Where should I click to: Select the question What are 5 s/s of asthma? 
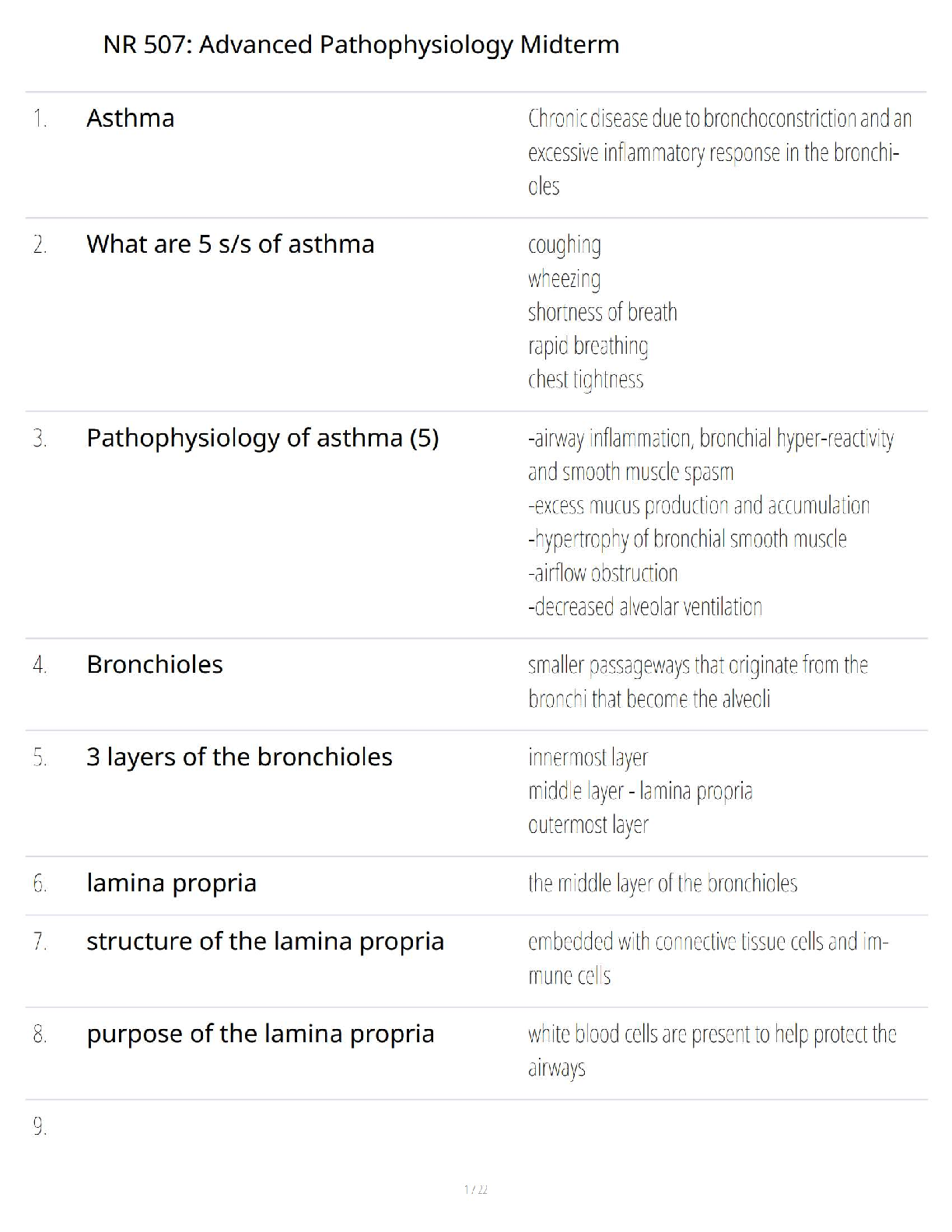pyautogui.click(x=230, y=244)
